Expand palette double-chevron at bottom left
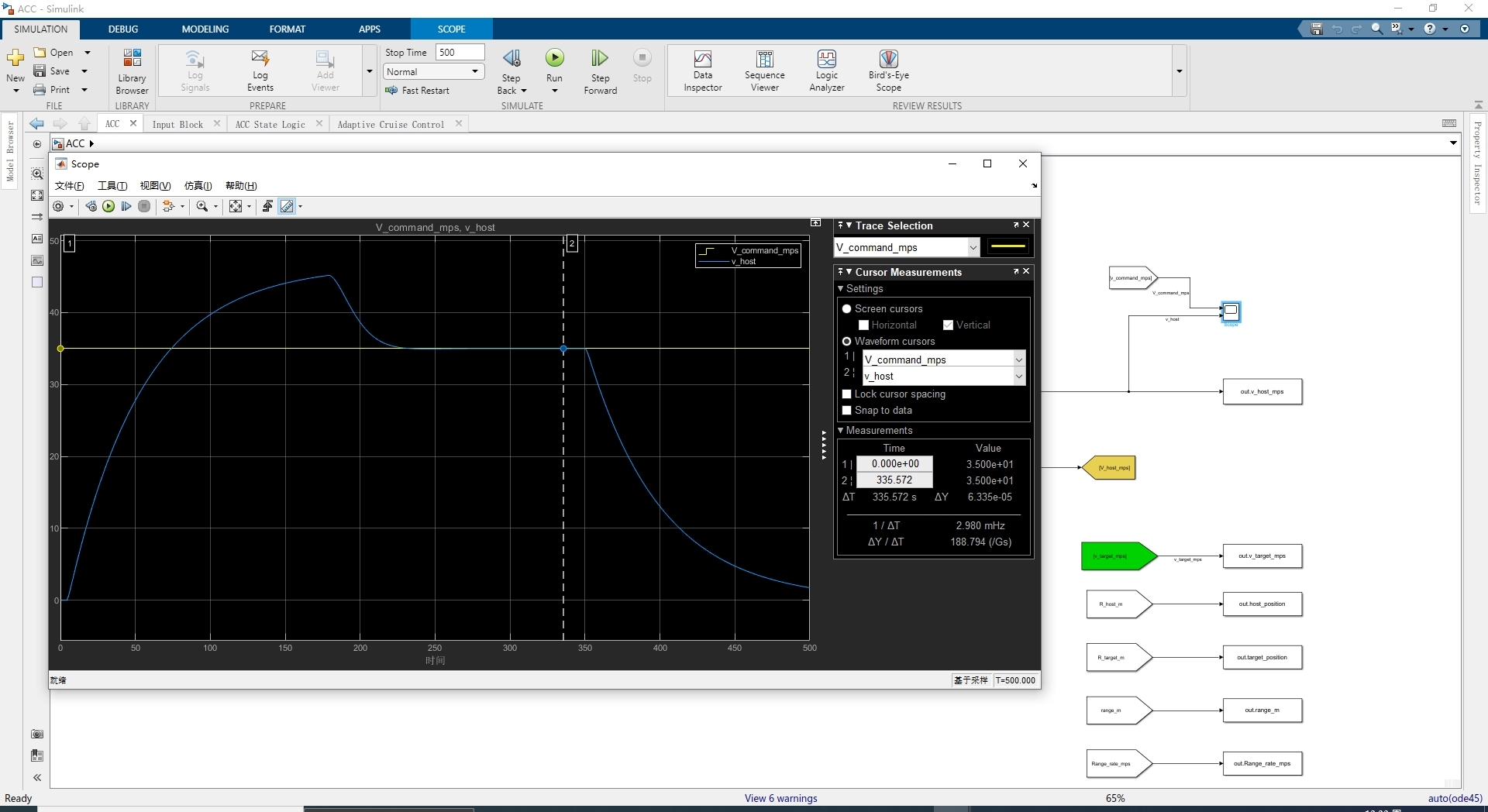 [x=37, y=777]
